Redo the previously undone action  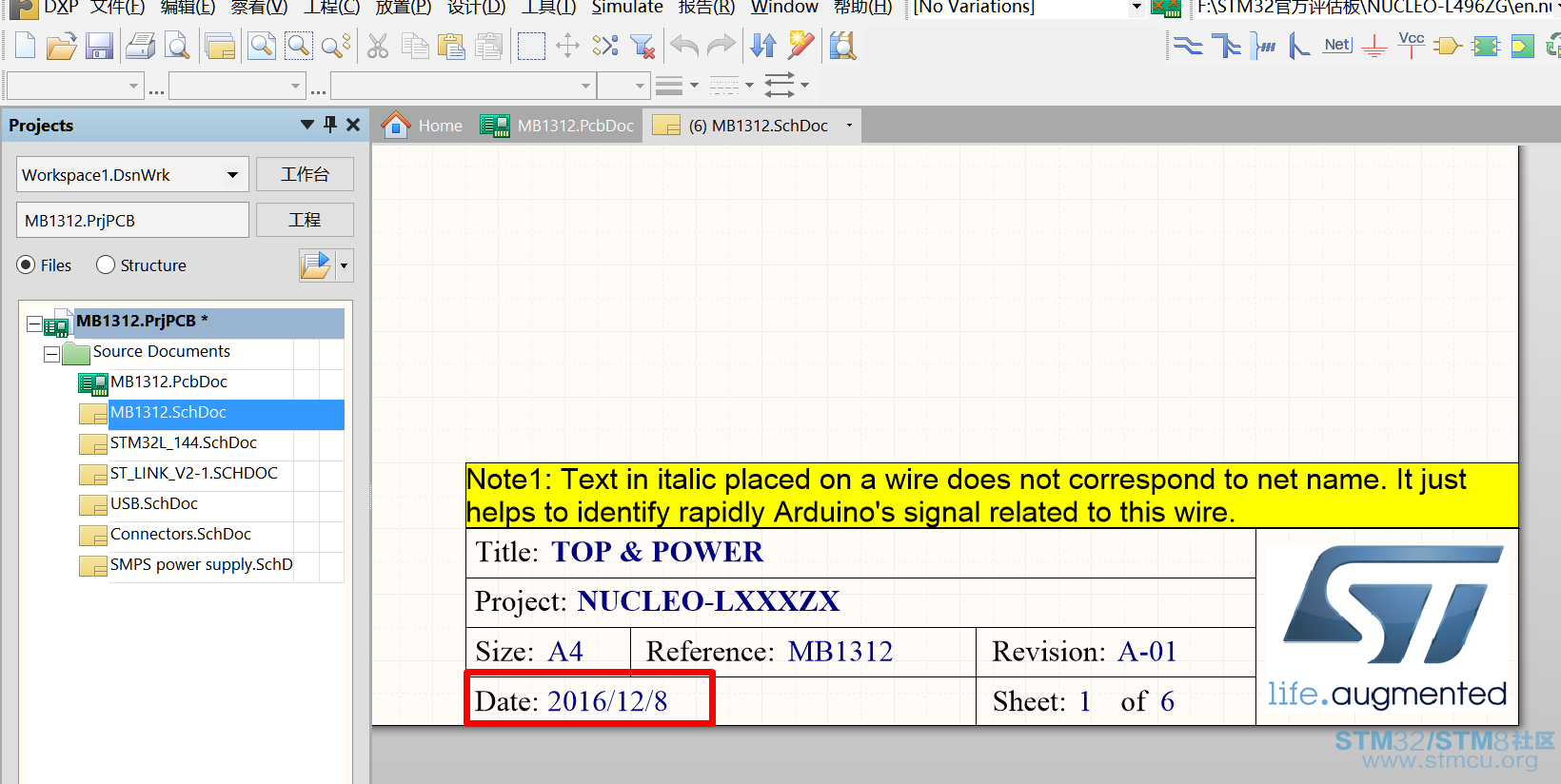[x=721, y=46]
